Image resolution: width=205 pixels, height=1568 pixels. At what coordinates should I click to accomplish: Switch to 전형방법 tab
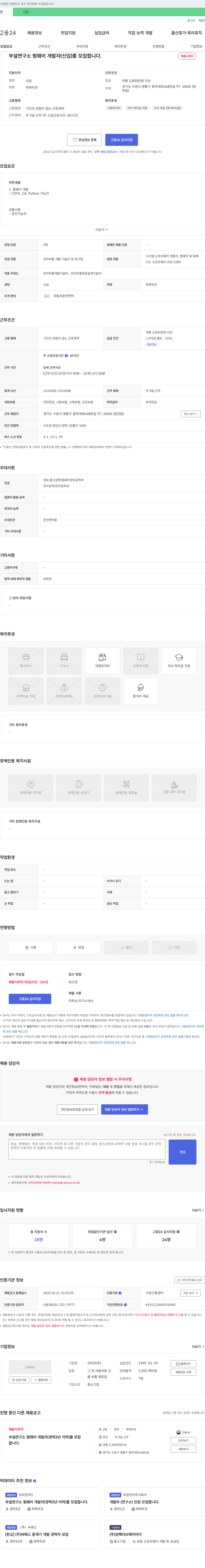point(158,46)
